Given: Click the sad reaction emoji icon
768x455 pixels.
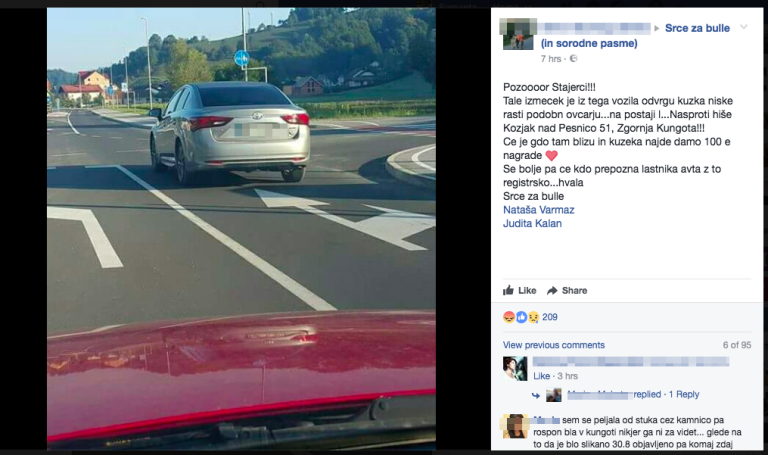Looking at the screenshot, I should point(533,317).
